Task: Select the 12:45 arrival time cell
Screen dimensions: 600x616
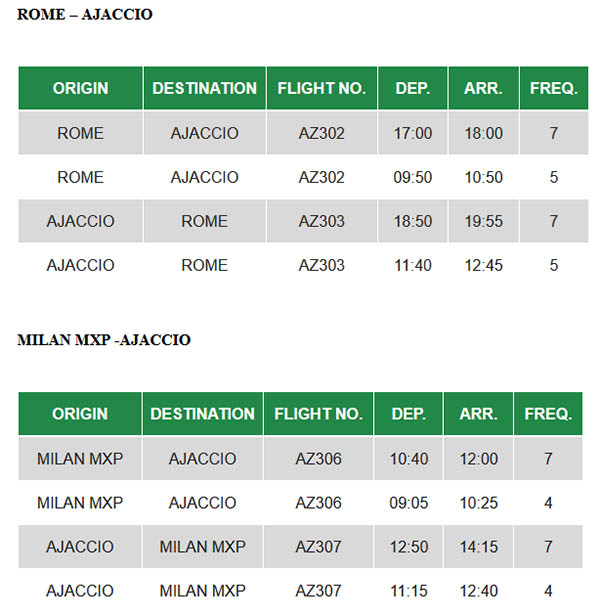Action: click(x=483, y=265)
